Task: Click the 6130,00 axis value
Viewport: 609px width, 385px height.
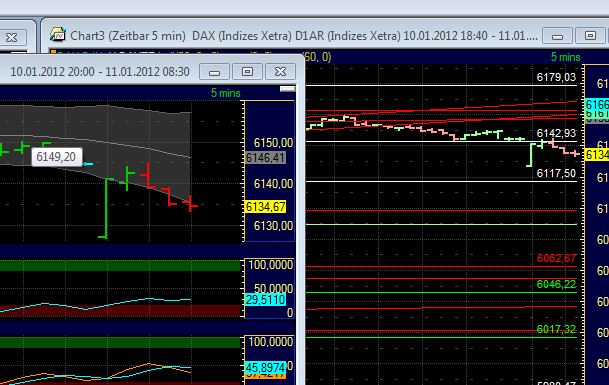Action: (273, 226)
